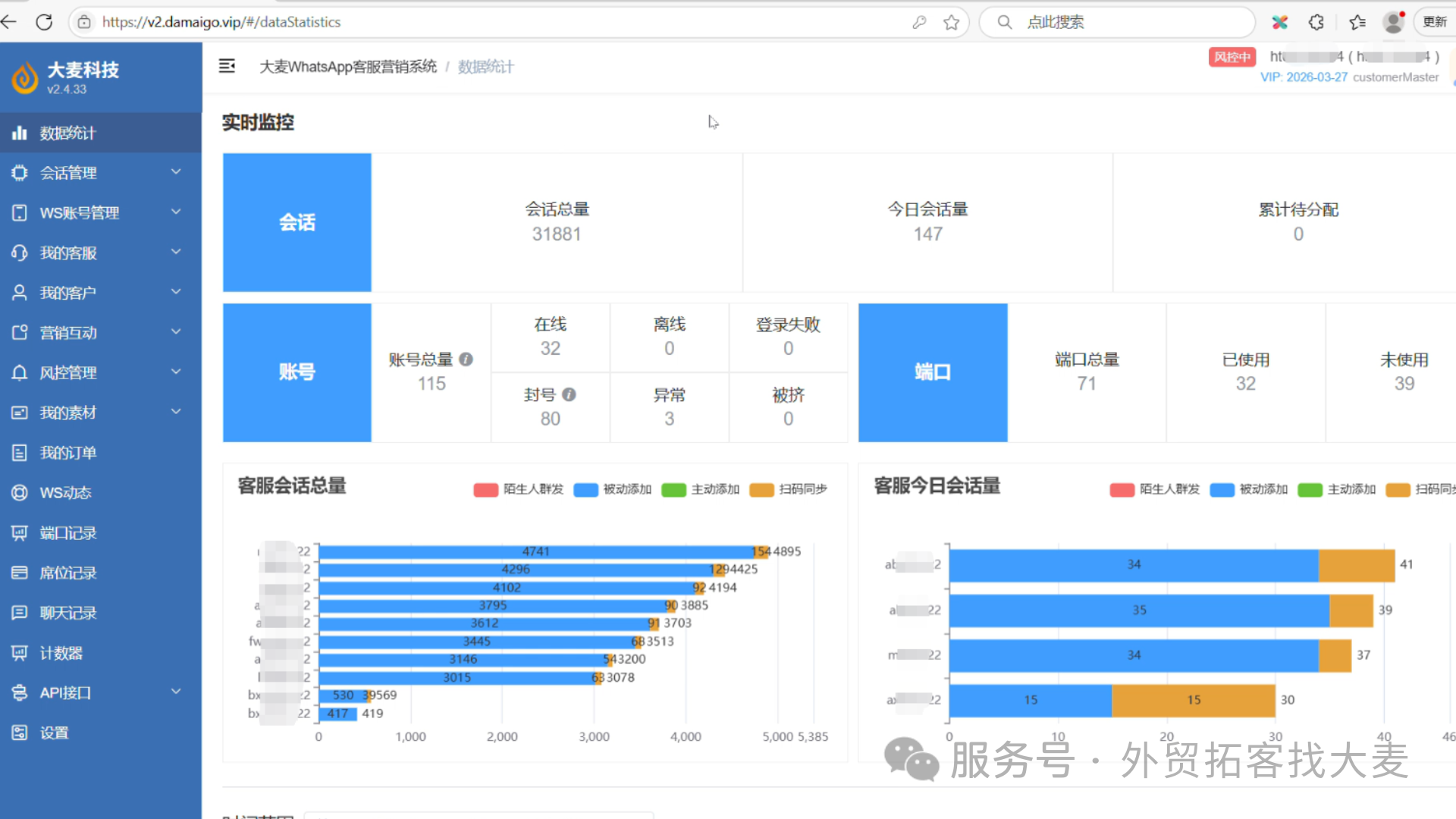
Task: Click the 我的素材 icon in sidebar
Action: click(20, 413)
